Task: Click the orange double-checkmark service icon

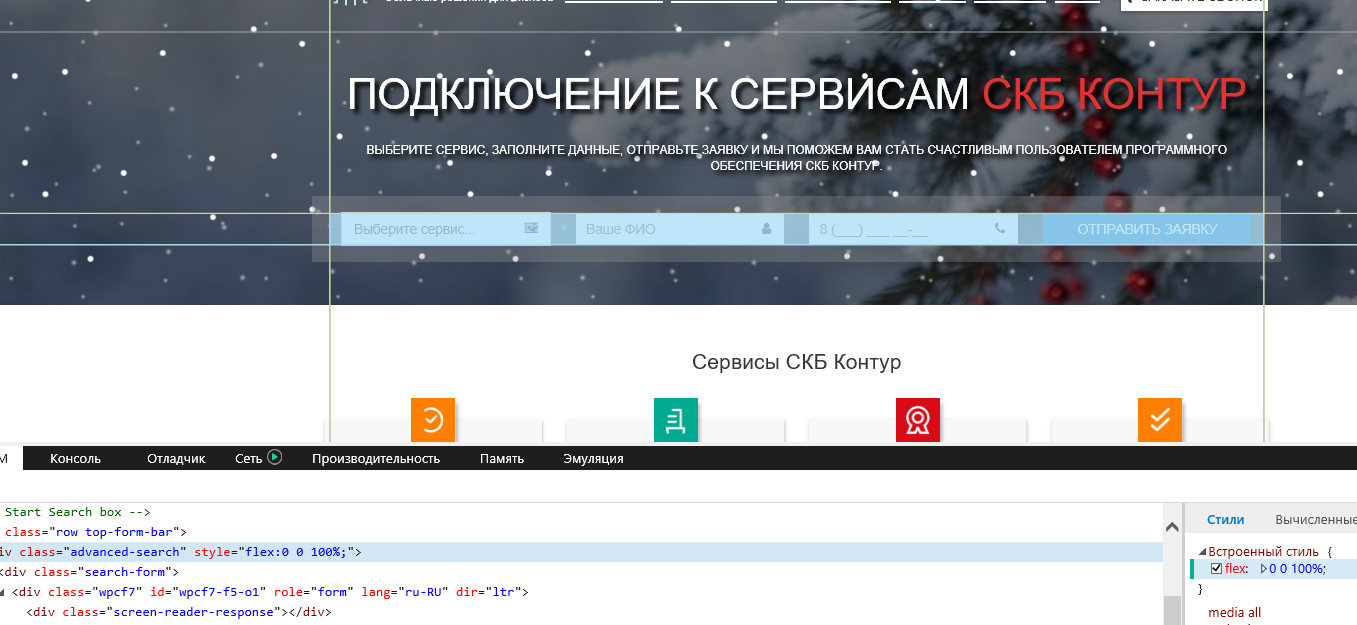Action: pos(1160,420)
